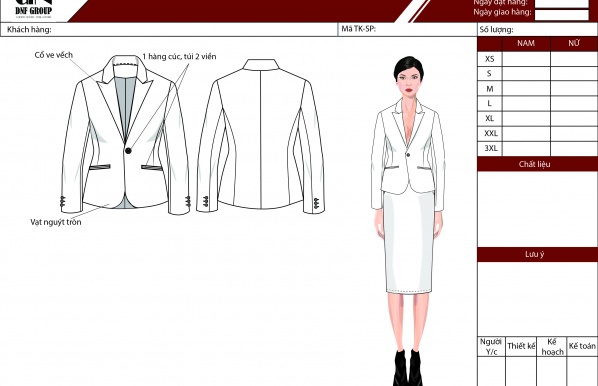The width and height of the screenshot is (598, 386).
Task: Click the front jacket center button
Action: coord(128,151)
